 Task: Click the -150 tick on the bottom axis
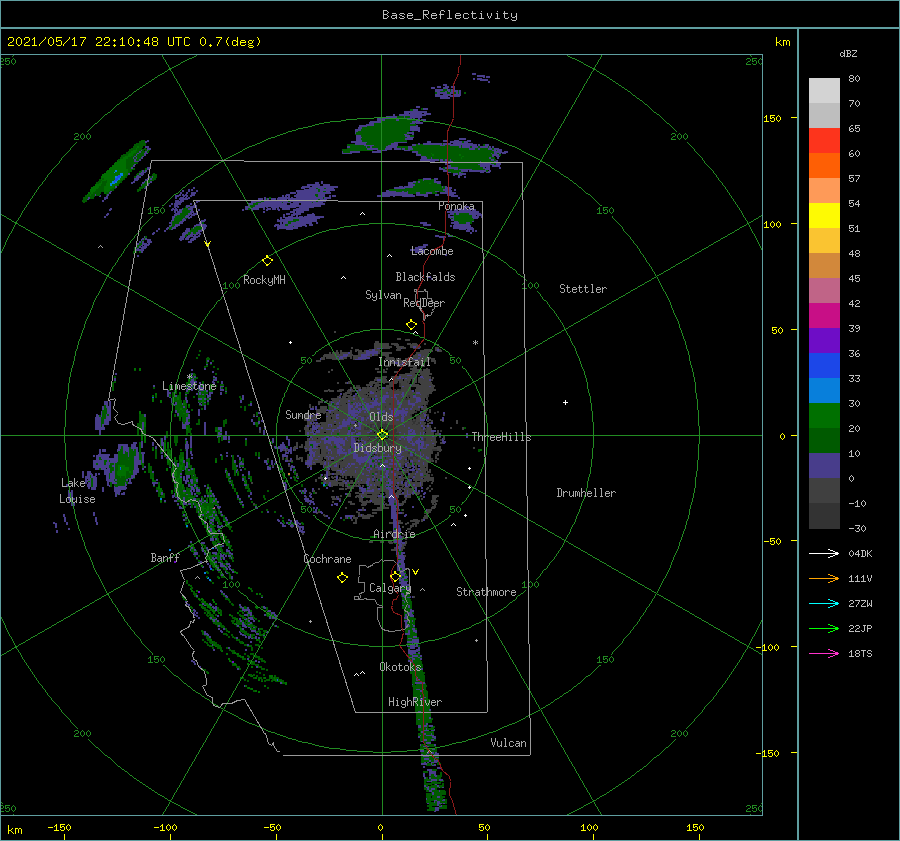(59, 827)
